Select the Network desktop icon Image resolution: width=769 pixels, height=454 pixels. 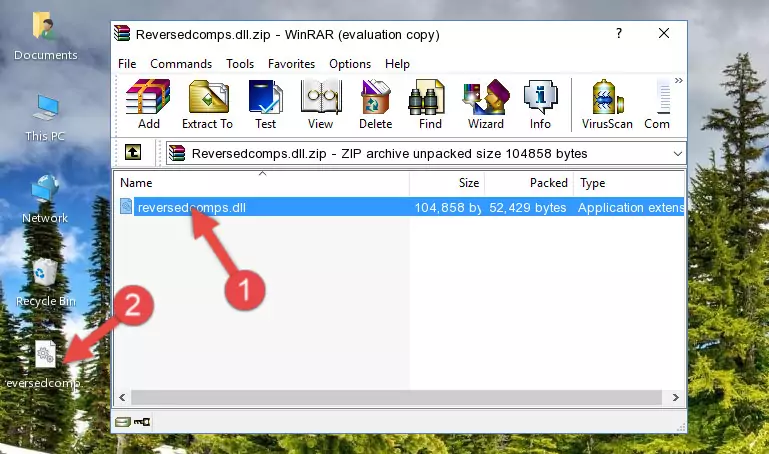(45, 199)
